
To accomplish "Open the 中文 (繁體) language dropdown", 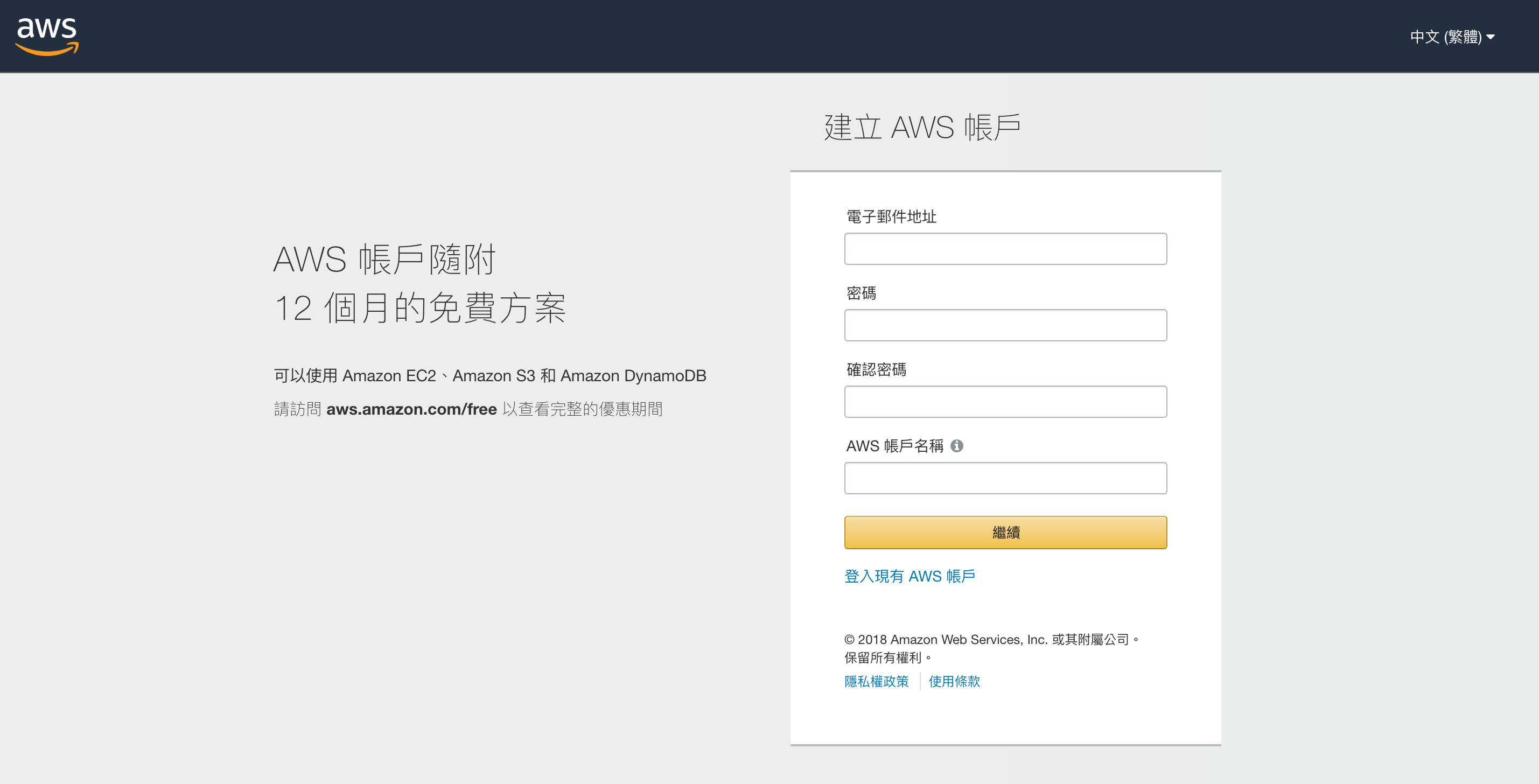I will point(1452,37).
